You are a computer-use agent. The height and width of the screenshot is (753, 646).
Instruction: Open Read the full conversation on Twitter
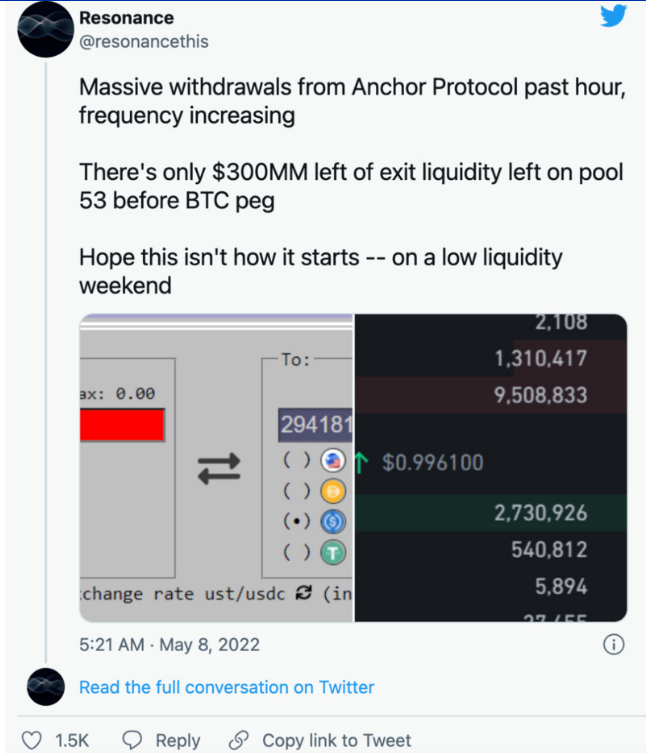[x=226, y=687]
